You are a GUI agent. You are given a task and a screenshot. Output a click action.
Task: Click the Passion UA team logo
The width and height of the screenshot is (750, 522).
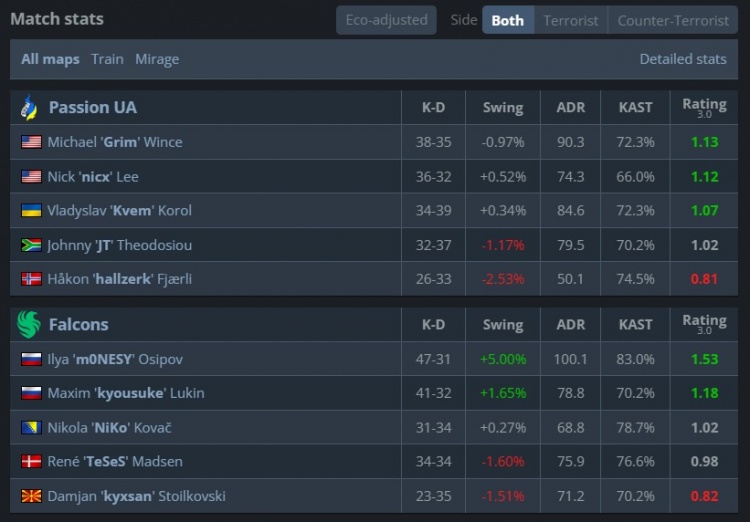[30, 107]
